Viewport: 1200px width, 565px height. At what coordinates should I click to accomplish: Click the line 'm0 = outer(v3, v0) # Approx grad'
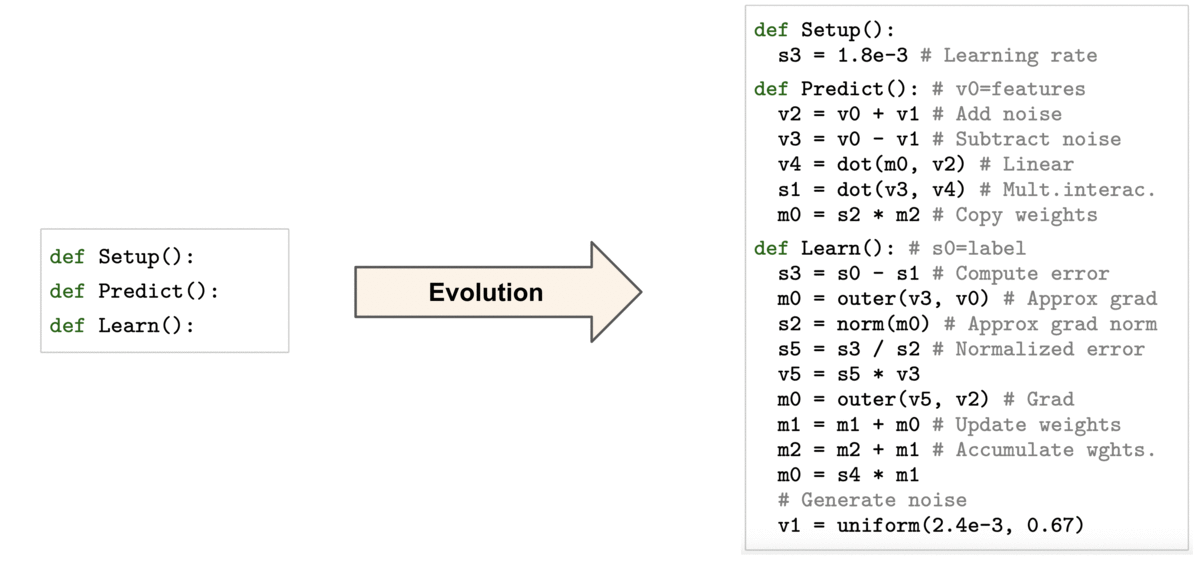[967, 298]
